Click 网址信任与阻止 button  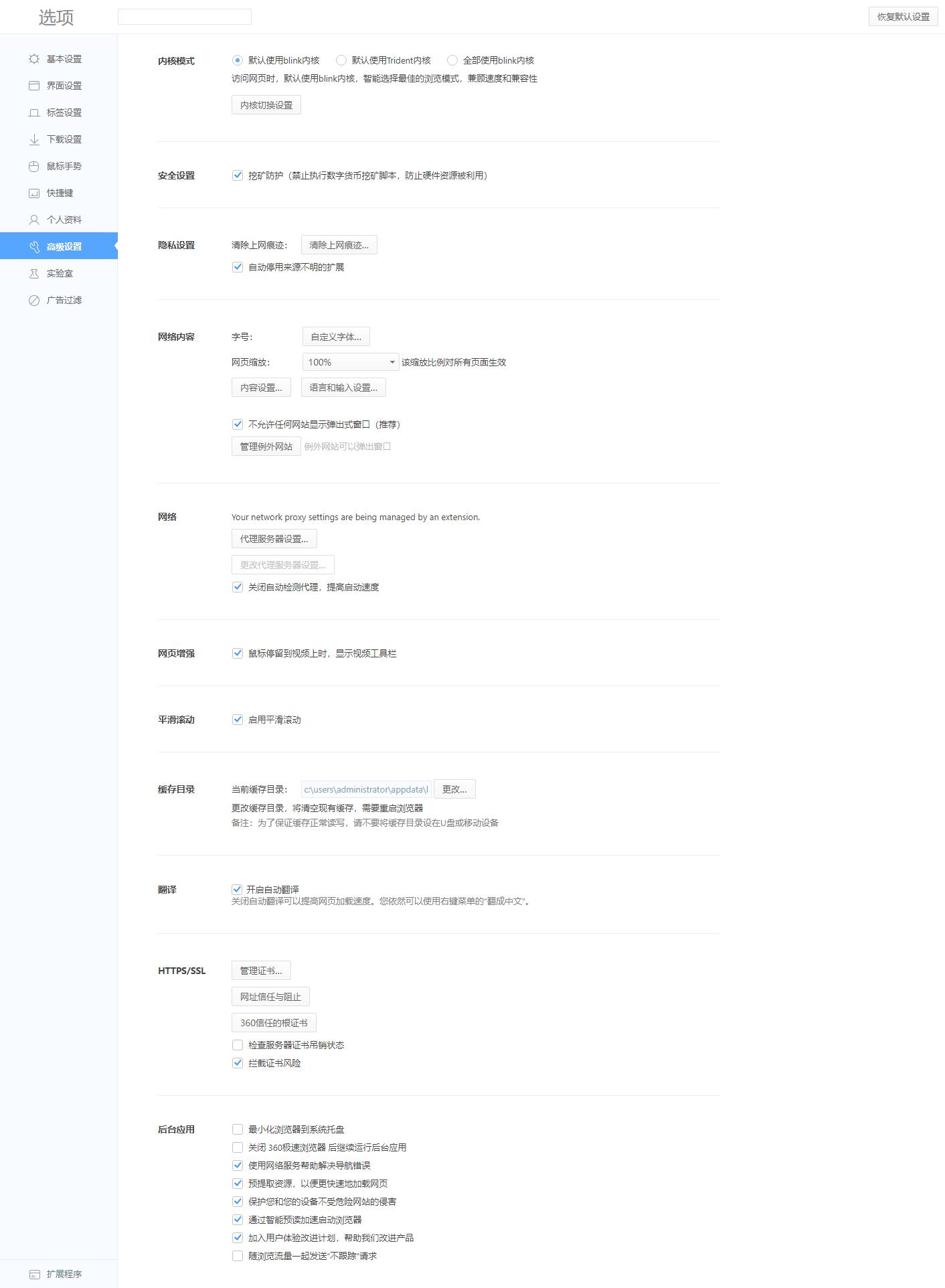[x=270, y=997]
